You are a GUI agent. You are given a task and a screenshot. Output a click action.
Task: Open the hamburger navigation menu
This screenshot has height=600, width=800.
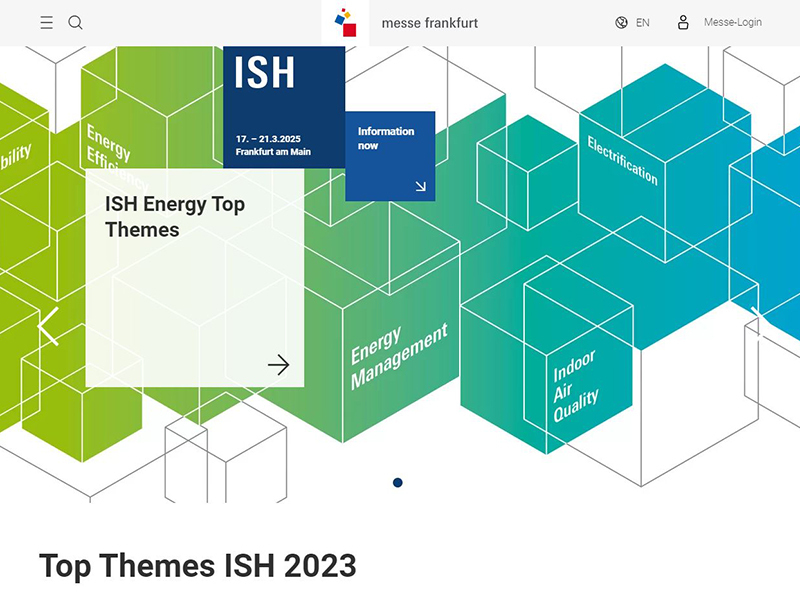(x=46, y=22)
